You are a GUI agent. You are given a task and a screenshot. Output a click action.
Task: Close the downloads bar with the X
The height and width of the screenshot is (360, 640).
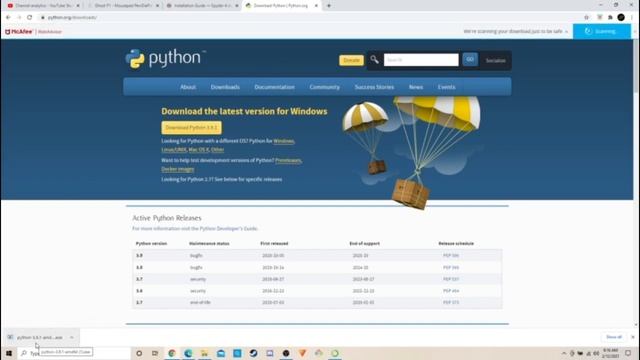click(633, 337)
